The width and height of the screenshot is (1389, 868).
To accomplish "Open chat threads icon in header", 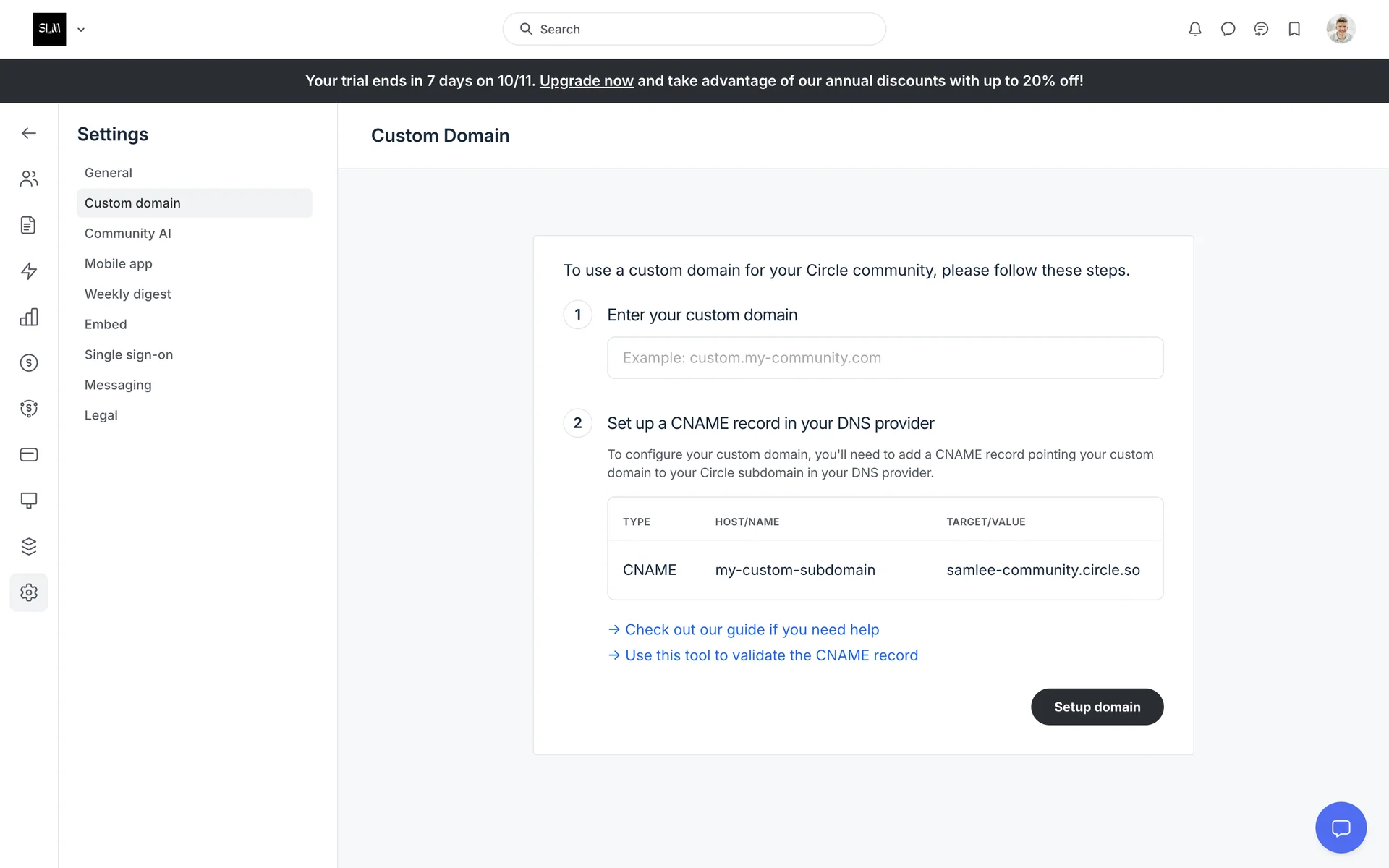I will pos(1261,29).
